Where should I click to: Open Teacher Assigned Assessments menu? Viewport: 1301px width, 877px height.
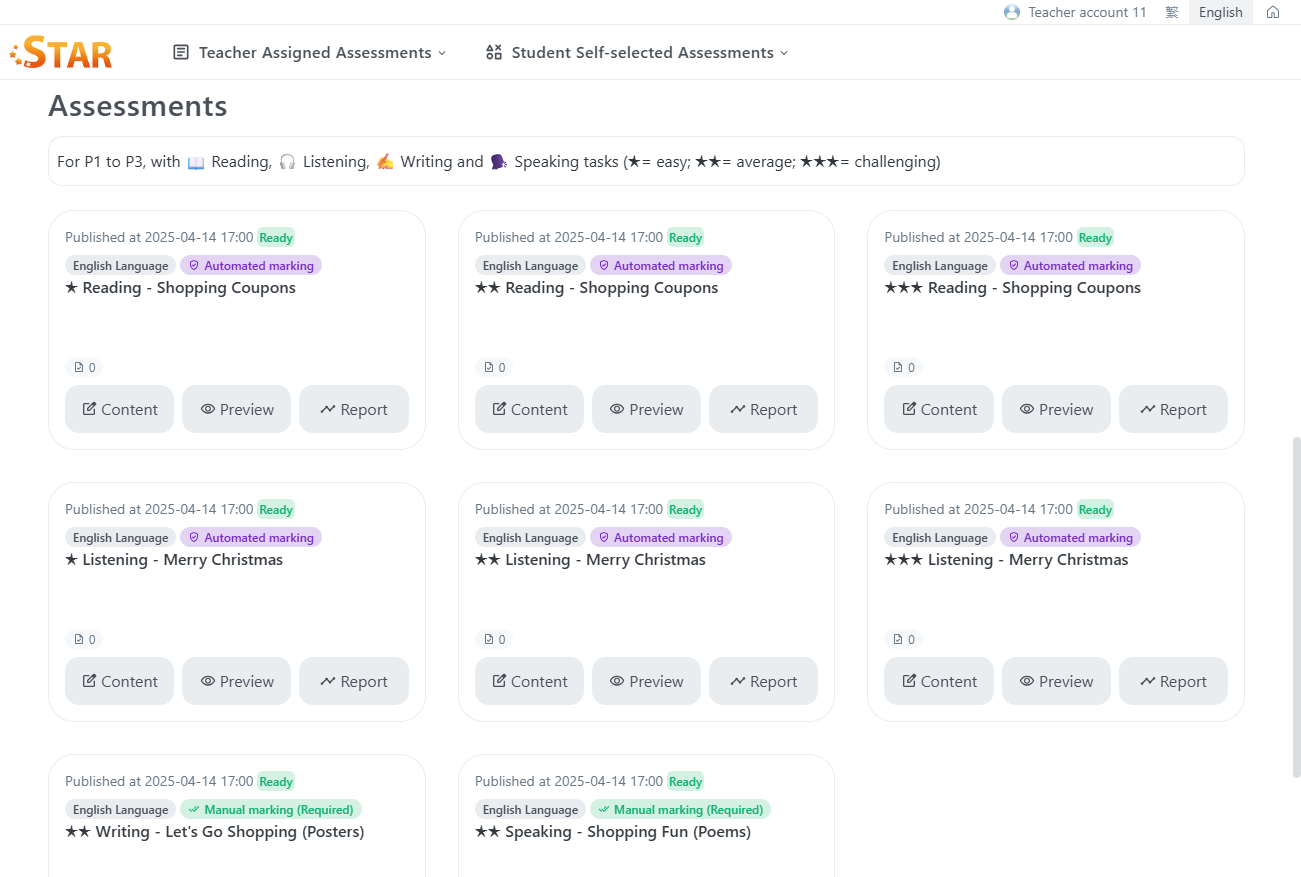point(314,52)
